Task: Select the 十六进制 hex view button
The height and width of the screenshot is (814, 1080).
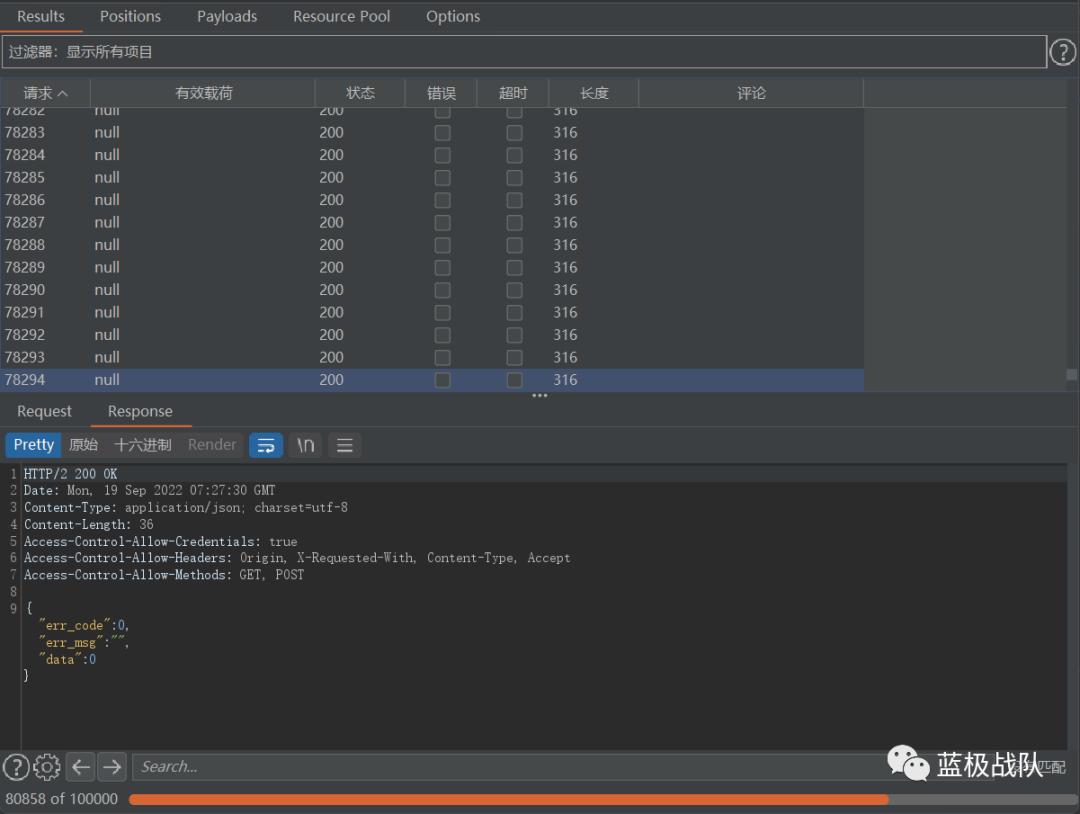Action: pyautogui.click(x=143, y=445)
